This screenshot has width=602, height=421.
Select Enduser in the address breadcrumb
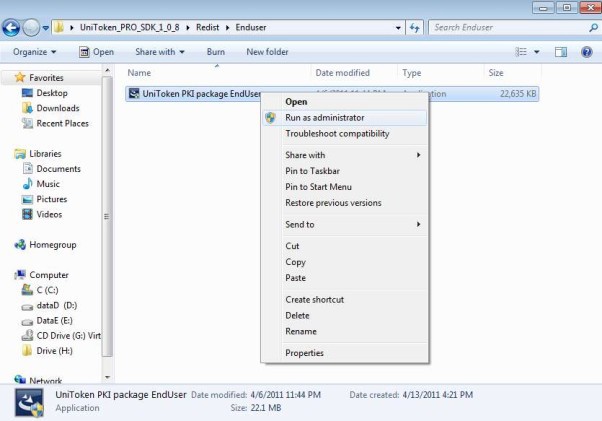tap(251, 27)
